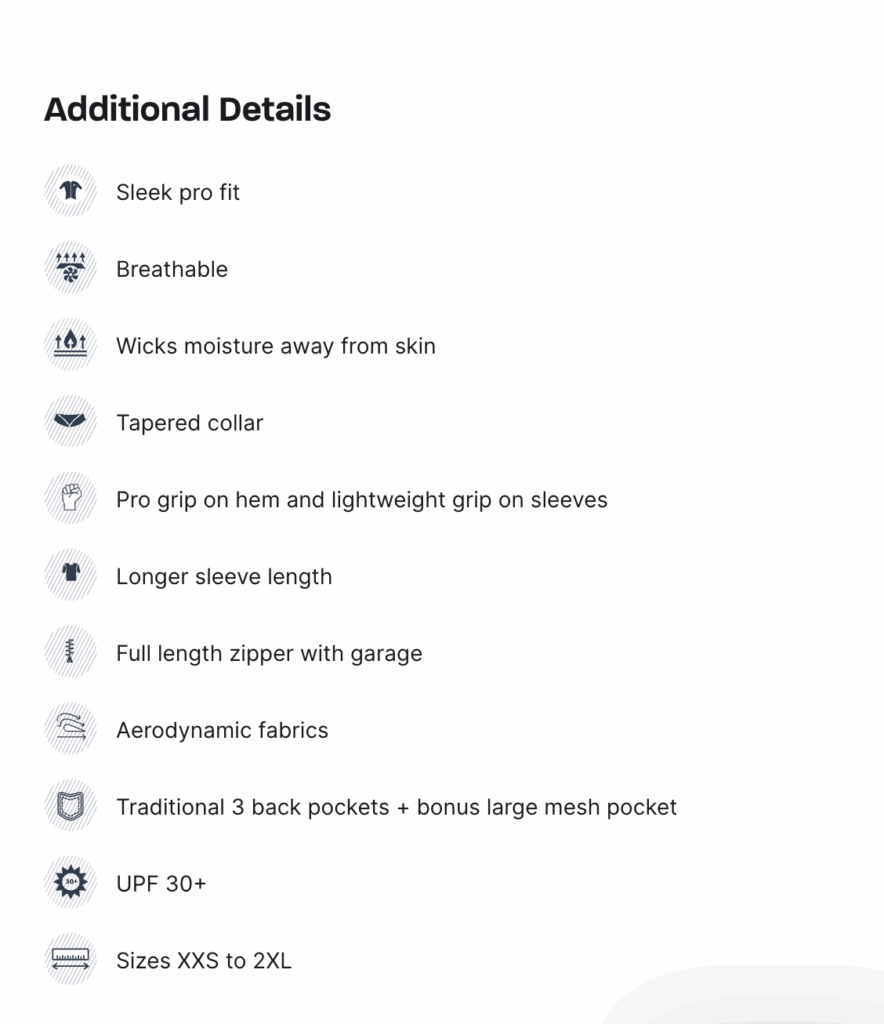Click the Pro grip on hem description
884x1024 pixels.
tap(362, 500)
